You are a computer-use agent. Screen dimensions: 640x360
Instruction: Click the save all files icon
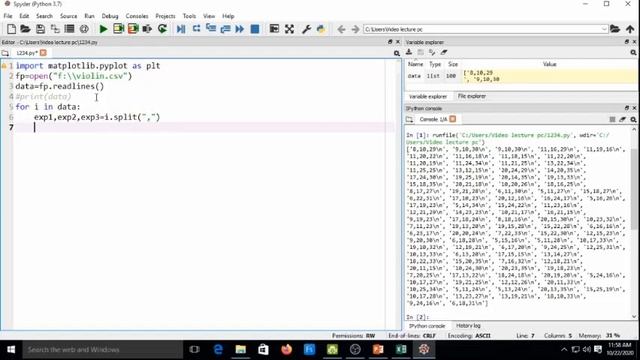point(55,29)
